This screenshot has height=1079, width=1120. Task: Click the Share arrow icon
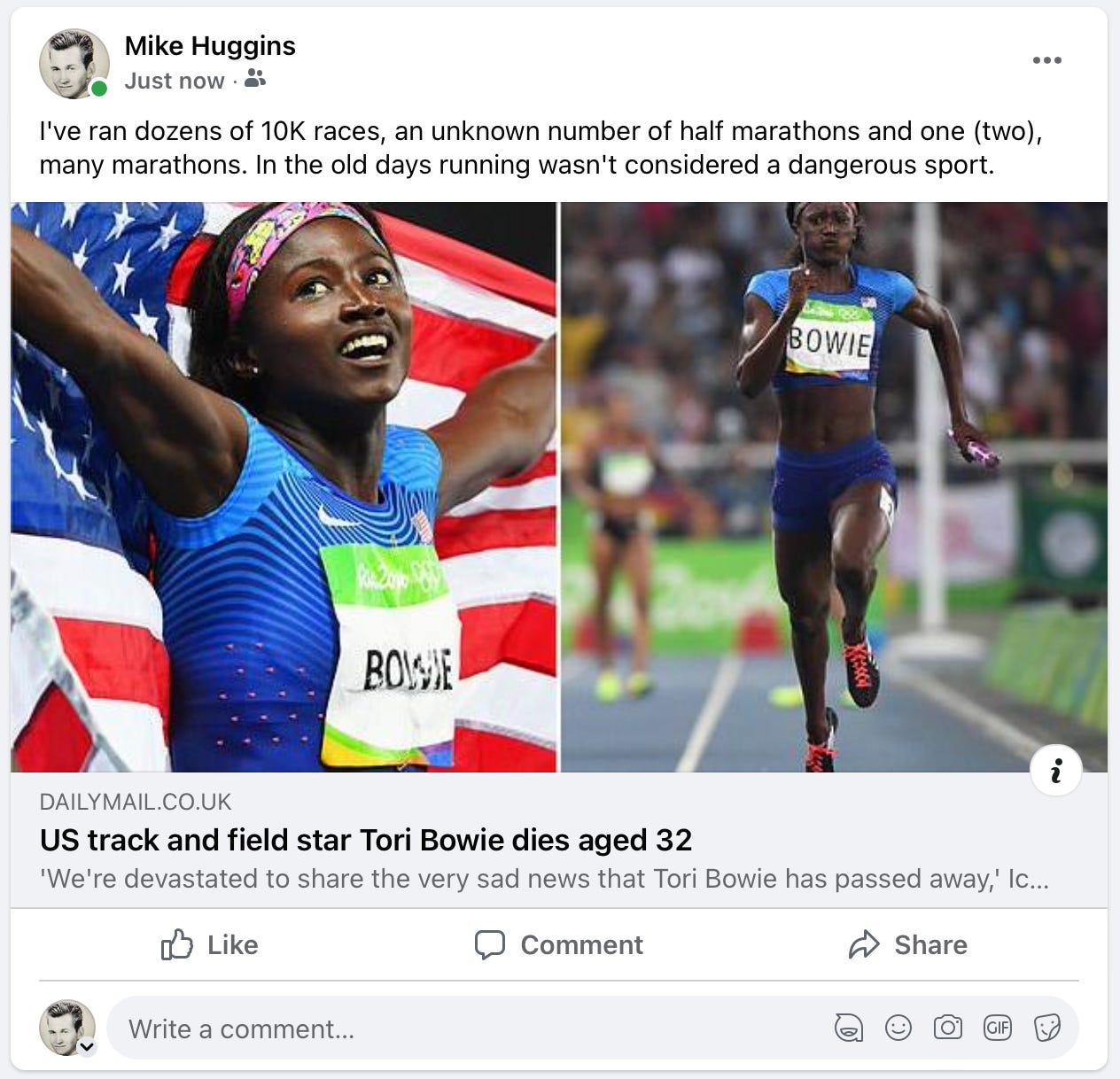click(x=864, y=944)
